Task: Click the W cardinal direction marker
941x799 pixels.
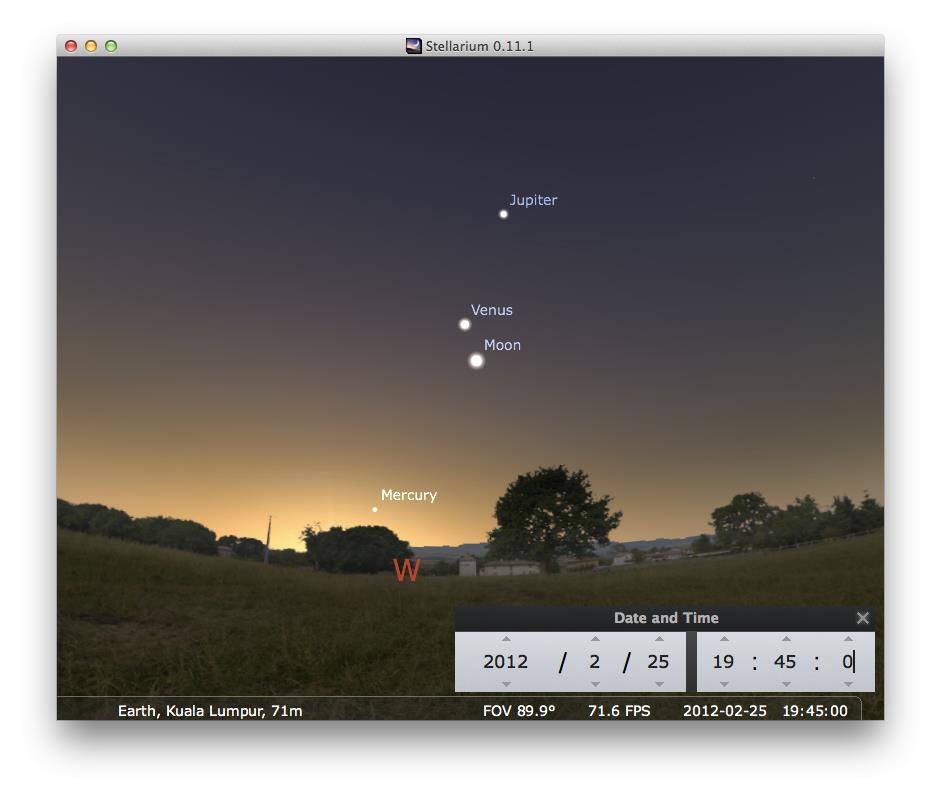Action: coord(406,570)
